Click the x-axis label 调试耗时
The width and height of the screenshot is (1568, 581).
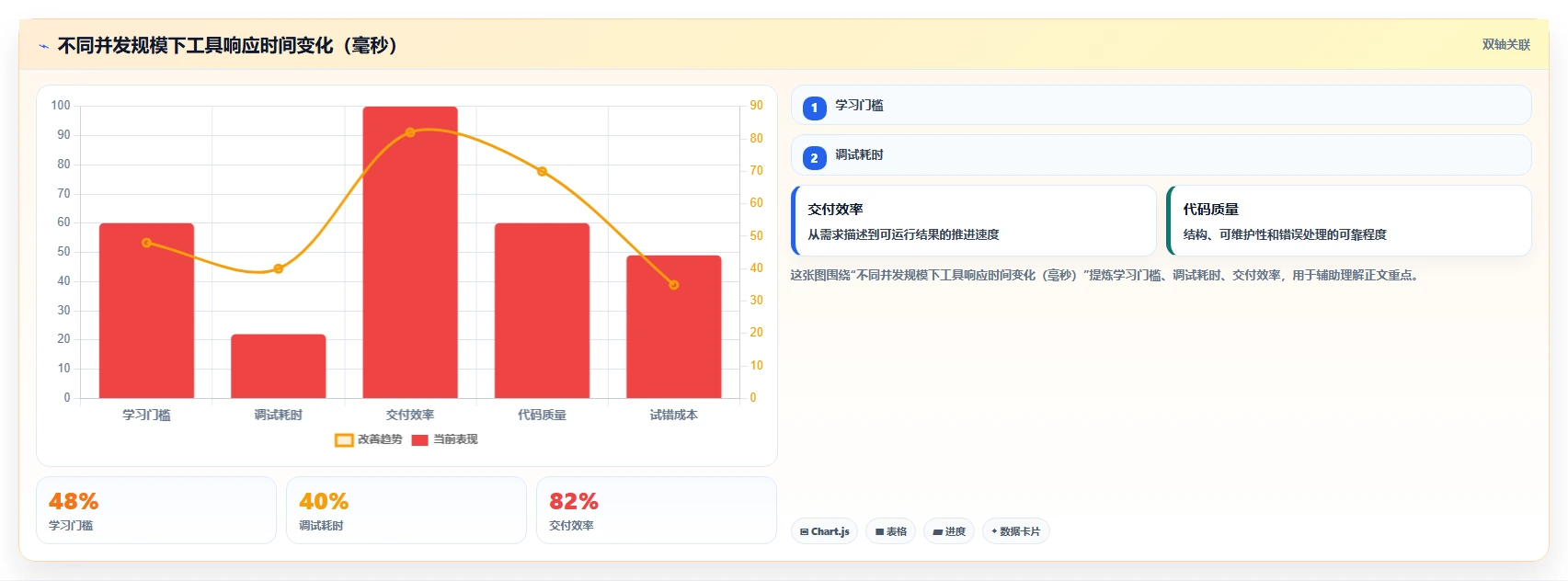point(278,416)
